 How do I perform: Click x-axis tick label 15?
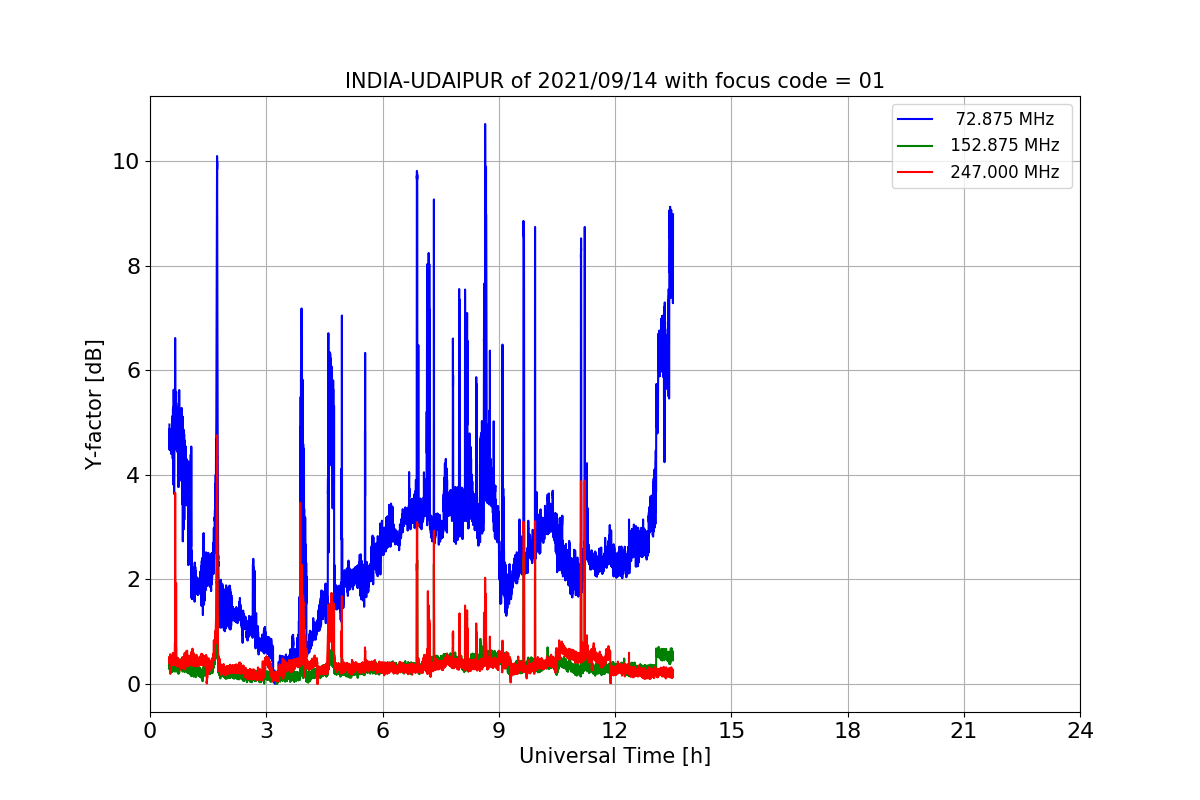[731, 731]
